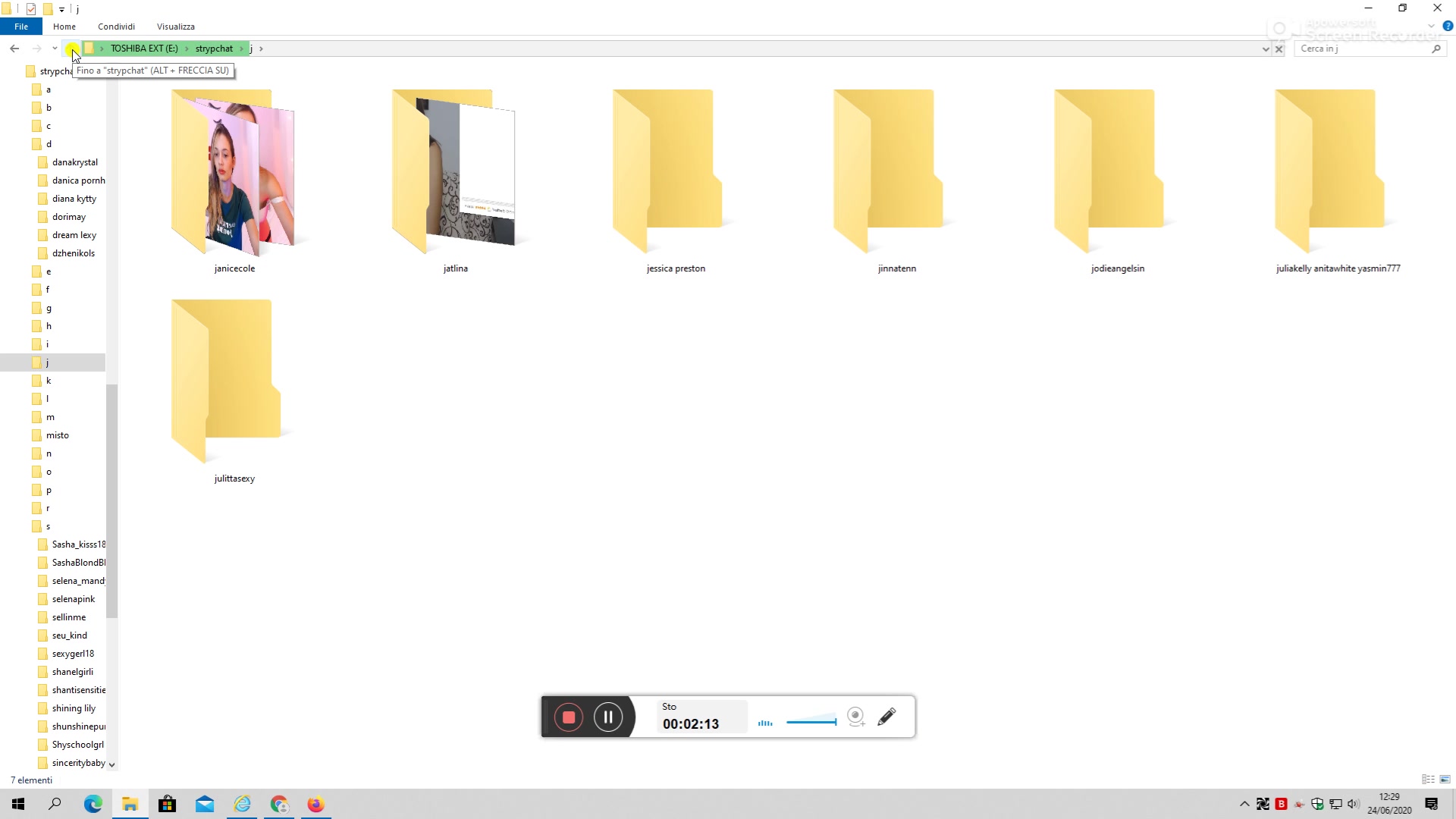Select the k folder in navigation tree

coord(49,381)
